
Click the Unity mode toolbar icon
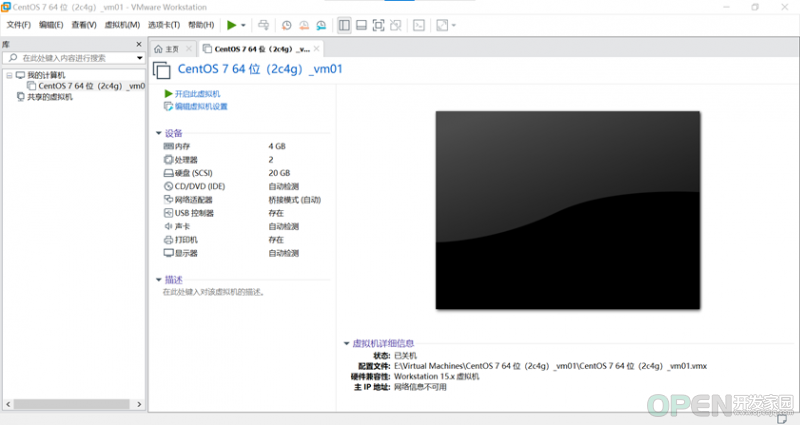click(395, 25)
